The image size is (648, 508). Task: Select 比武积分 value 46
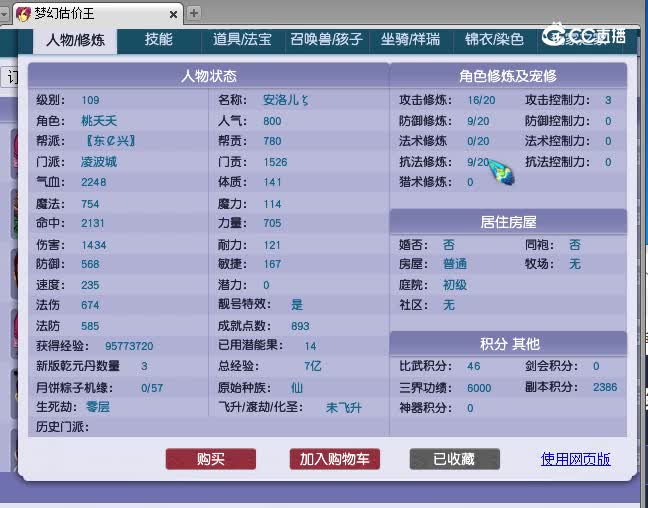[x=474, y=366]
